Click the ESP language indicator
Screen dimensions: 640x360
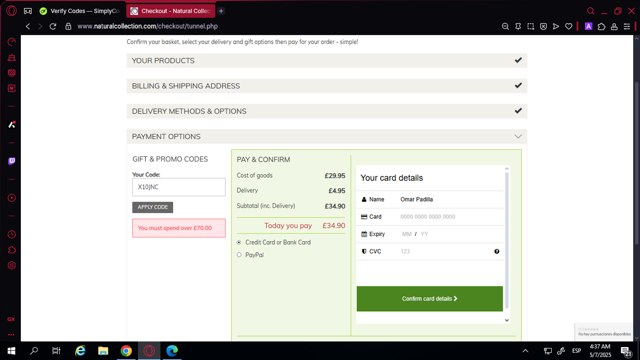pos(576,351)
